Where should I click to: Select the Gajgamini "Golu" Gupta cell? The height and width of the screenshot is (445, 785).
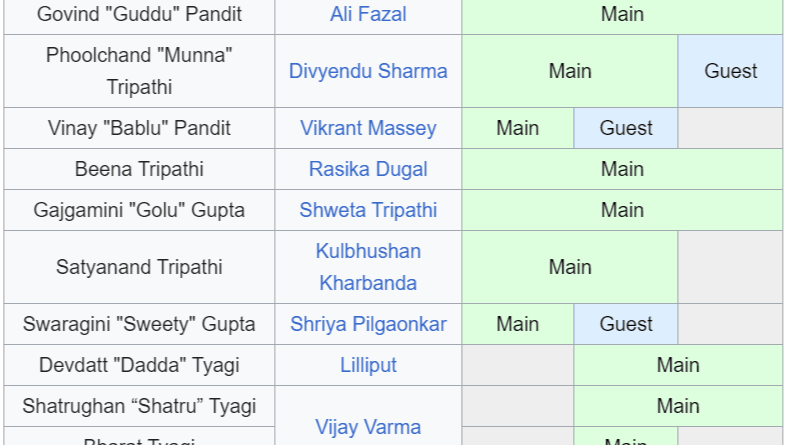coord(139,210)
